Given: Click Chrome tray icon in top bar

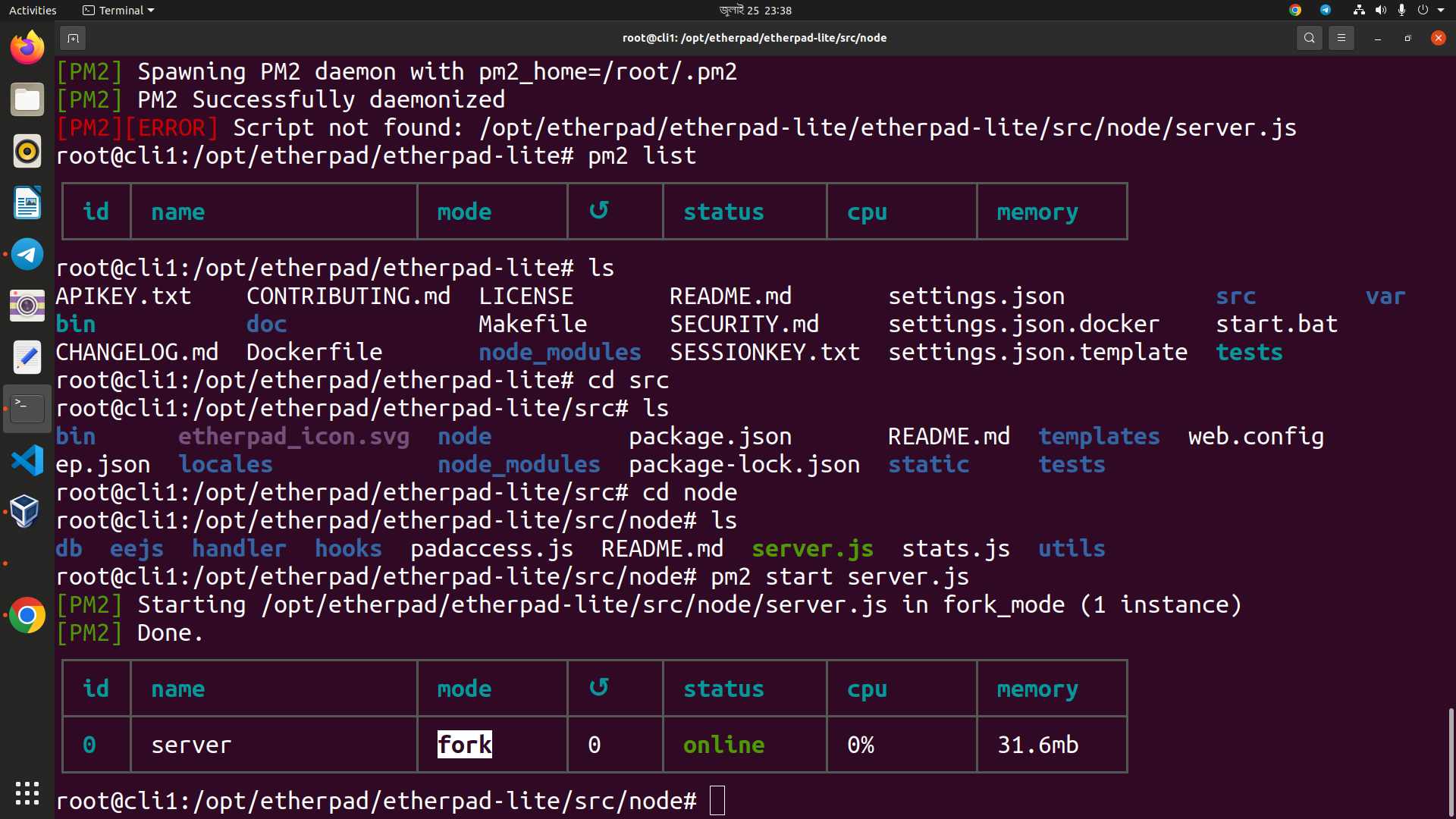Looking at the screenshot, I should [1295, 10].
